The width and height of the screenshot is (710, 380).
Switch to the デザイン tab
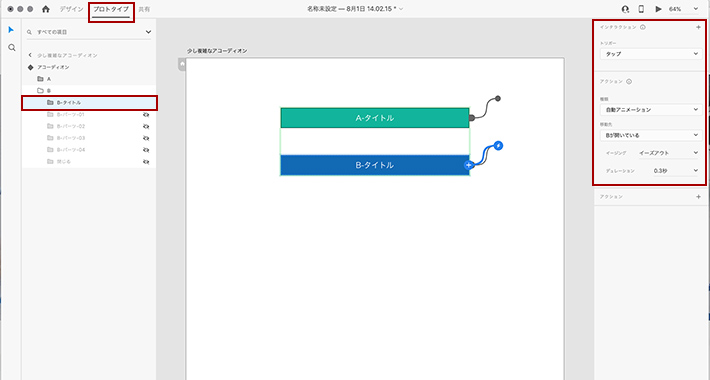point(71,9)
